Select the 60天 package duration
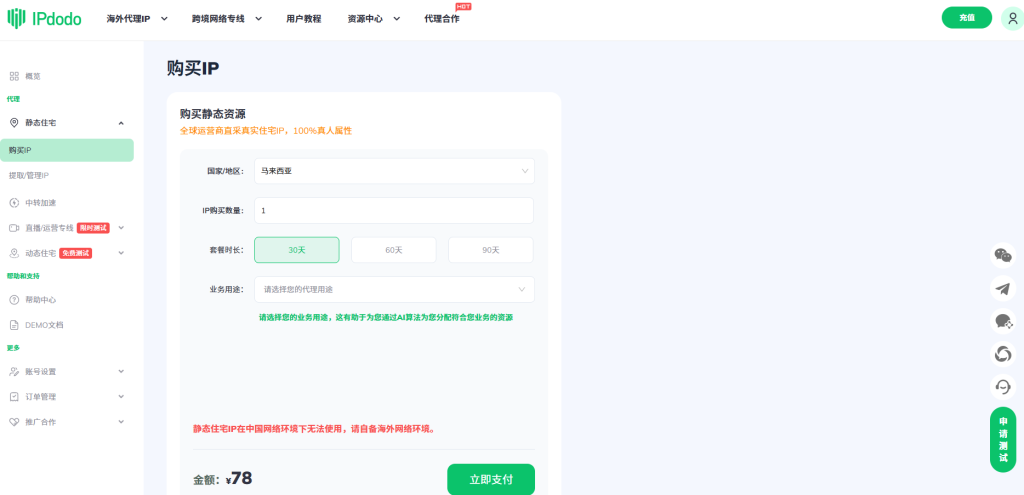Screen dimensions: 1024x495 point(393,250)
